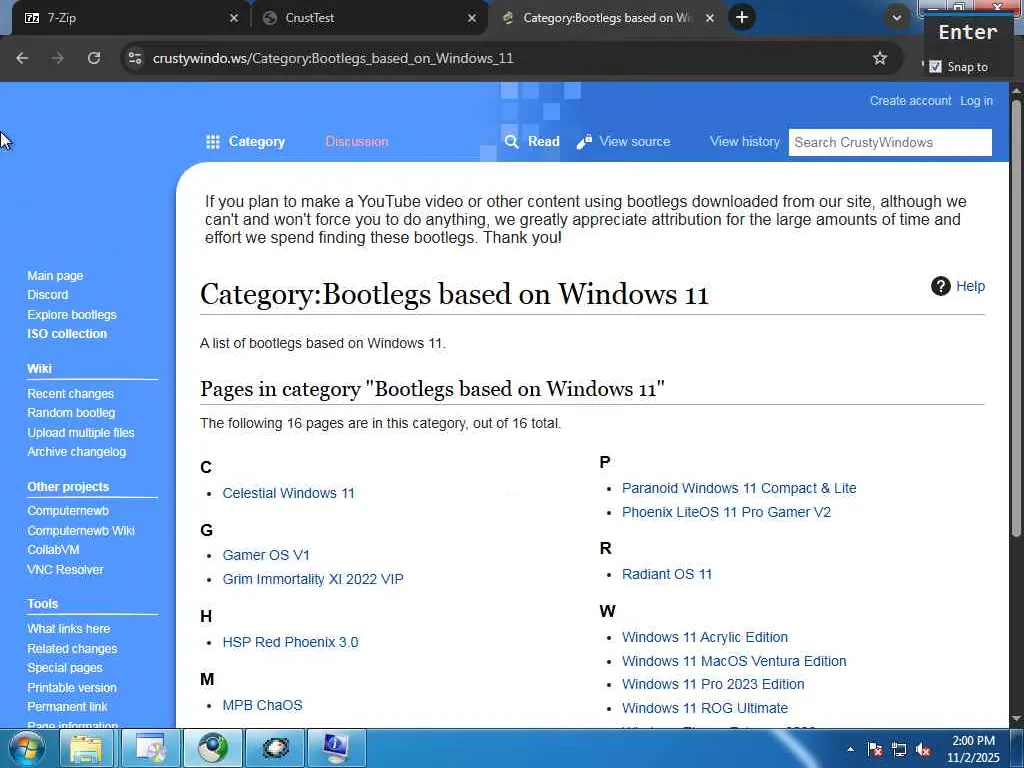Open Archive changelog link
1024x768 pixels.
76,451
